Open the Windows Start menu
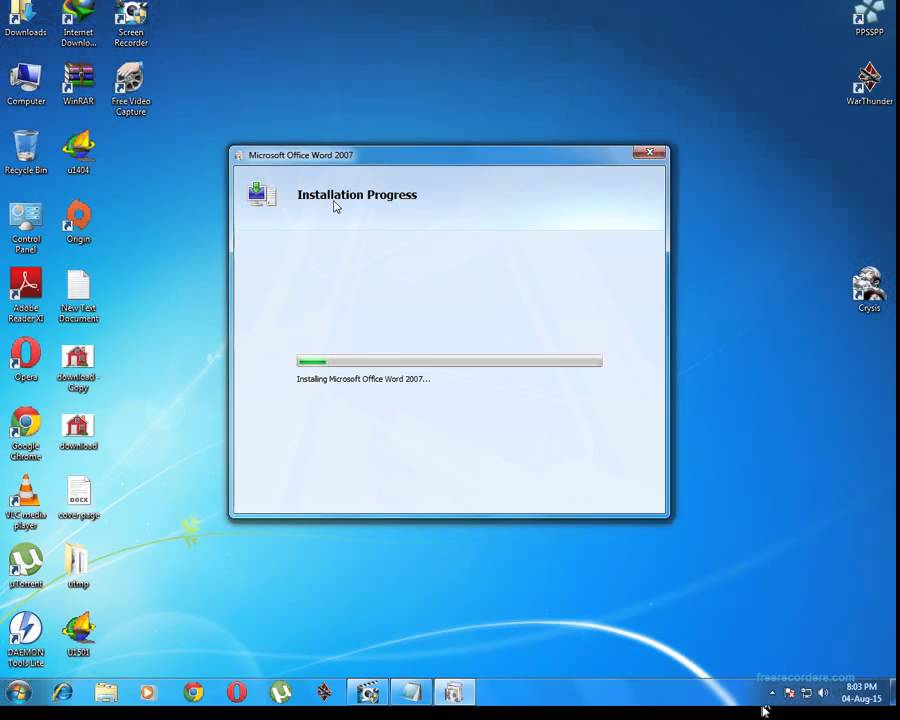Screen dimensions: 900x720 click(x=19, y=692)
